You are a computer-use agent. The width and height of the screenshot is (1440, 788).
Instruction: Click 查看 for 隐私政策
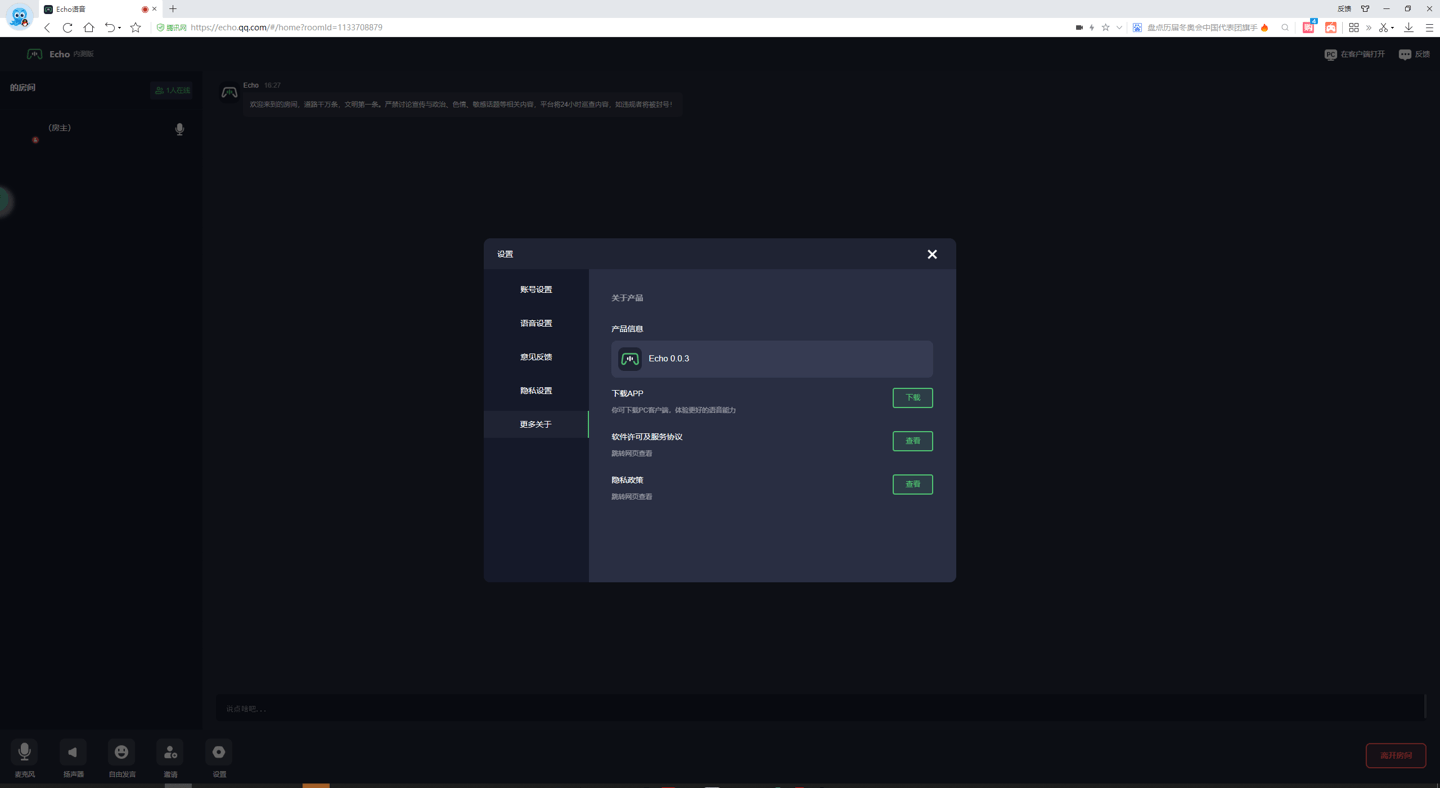tap(912, 484)
